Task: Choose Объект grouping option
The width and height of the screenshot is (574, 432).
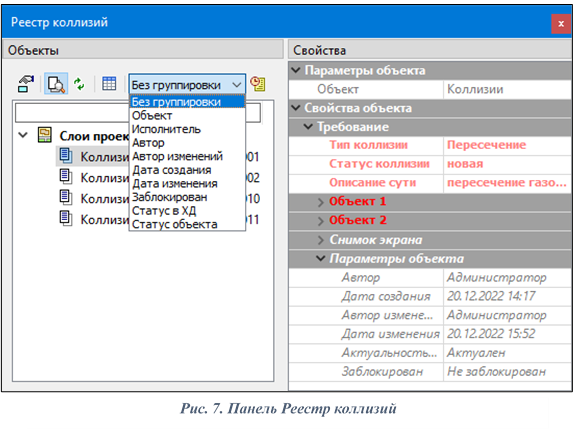Action: click(x=187, y=115)
